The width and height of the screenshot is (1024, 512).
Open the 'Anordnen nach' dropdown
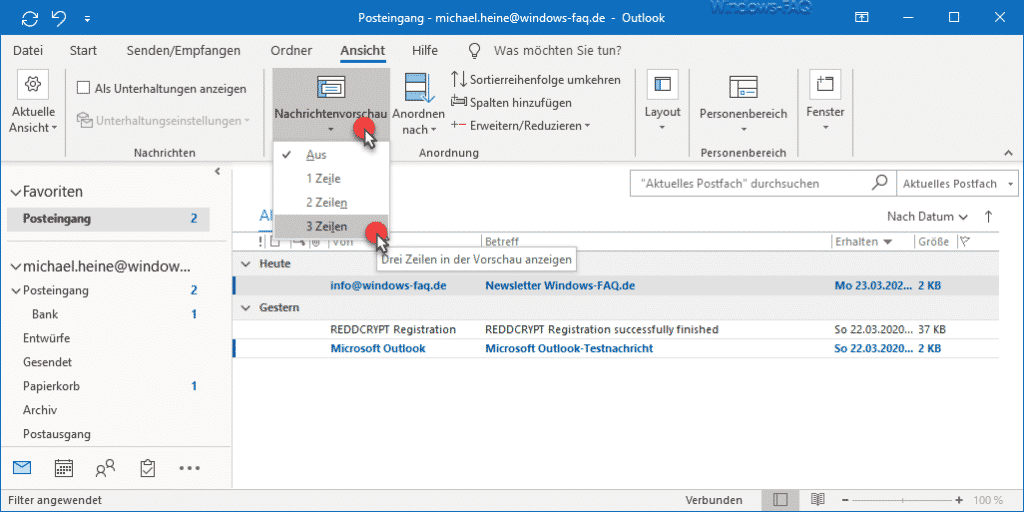click(x=419, y=104)
